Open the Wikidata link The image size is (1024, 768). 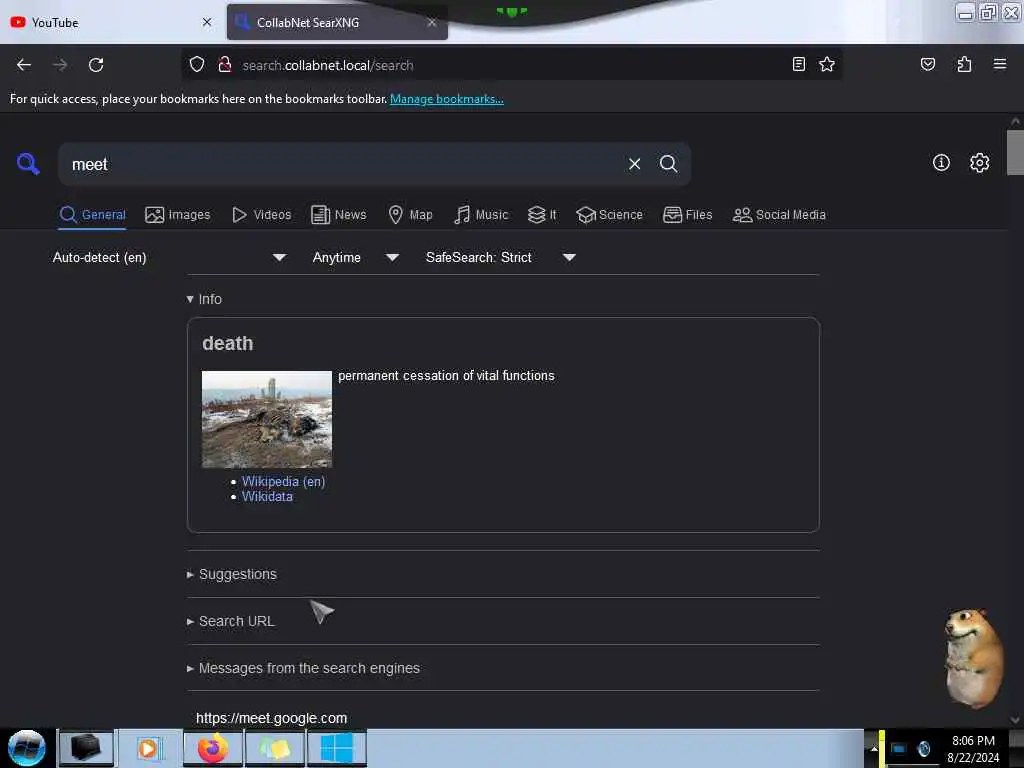coord(267,496)
